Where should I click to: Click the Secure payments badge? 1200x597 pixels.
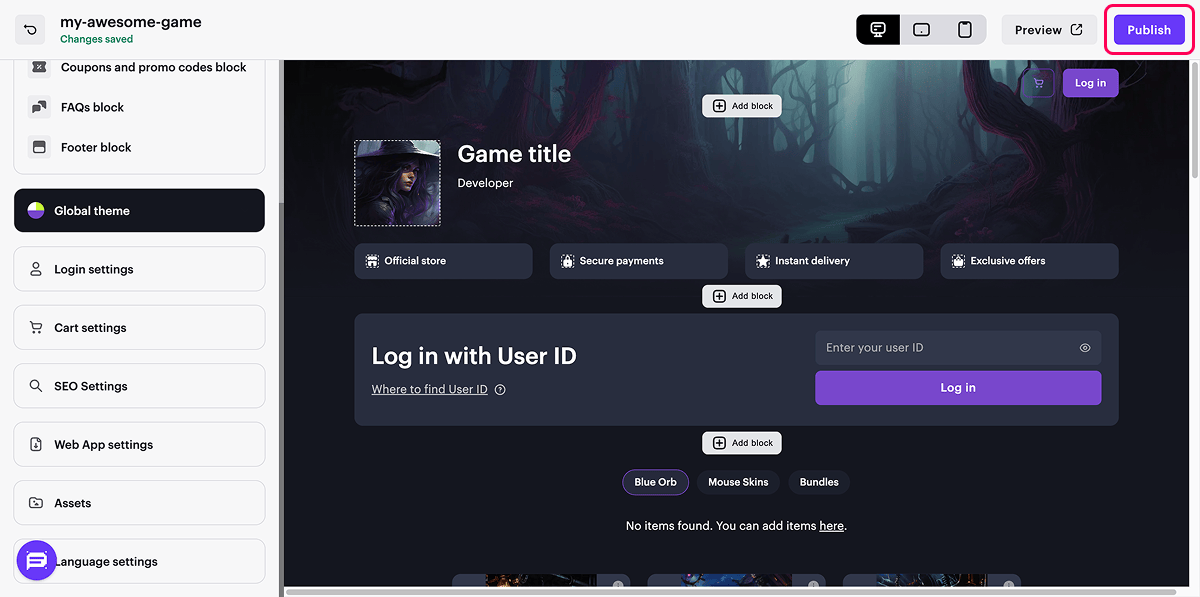(639, 261)
